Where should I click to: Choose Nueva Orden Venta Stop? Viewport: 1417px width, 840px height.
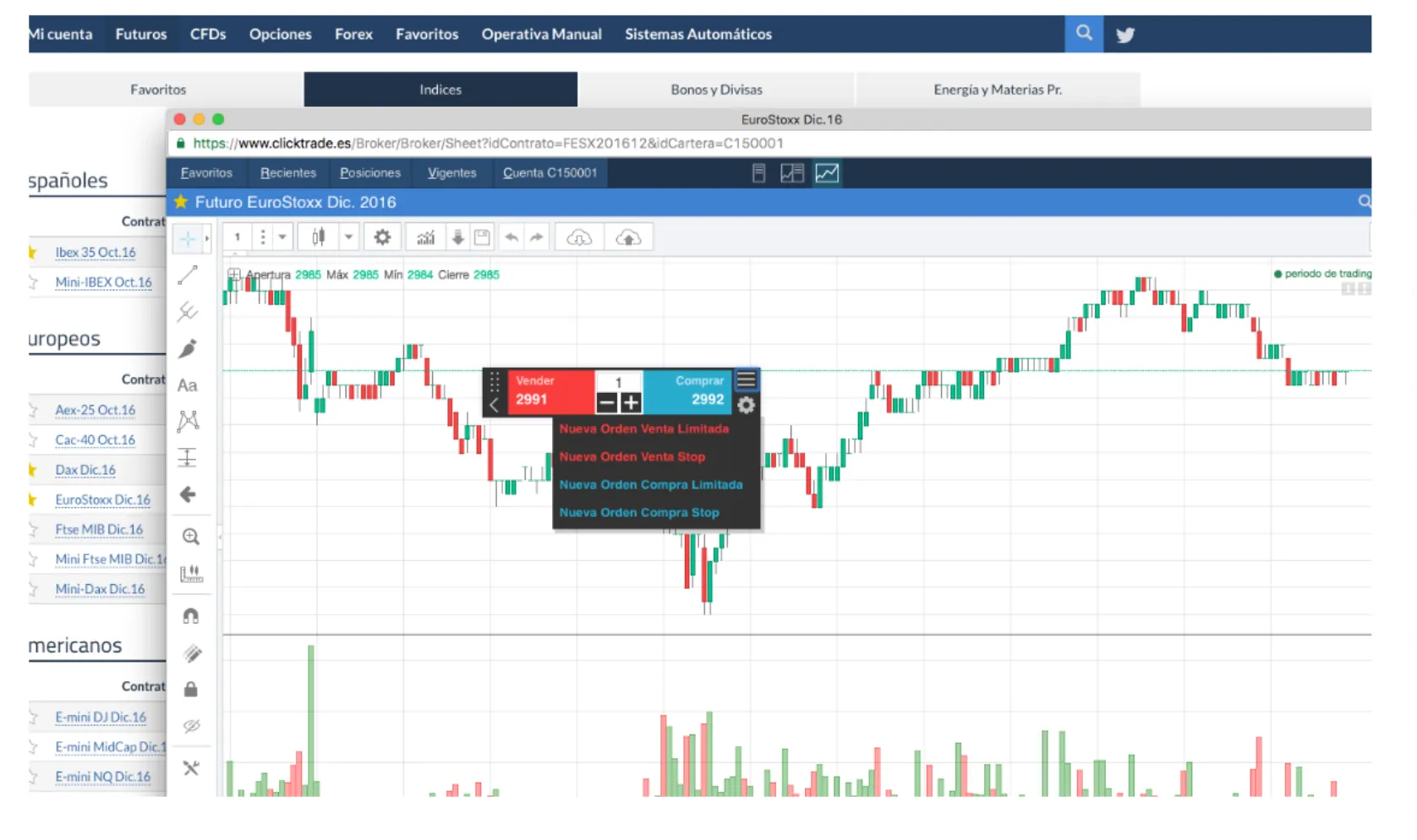click(x=632, y=456)
